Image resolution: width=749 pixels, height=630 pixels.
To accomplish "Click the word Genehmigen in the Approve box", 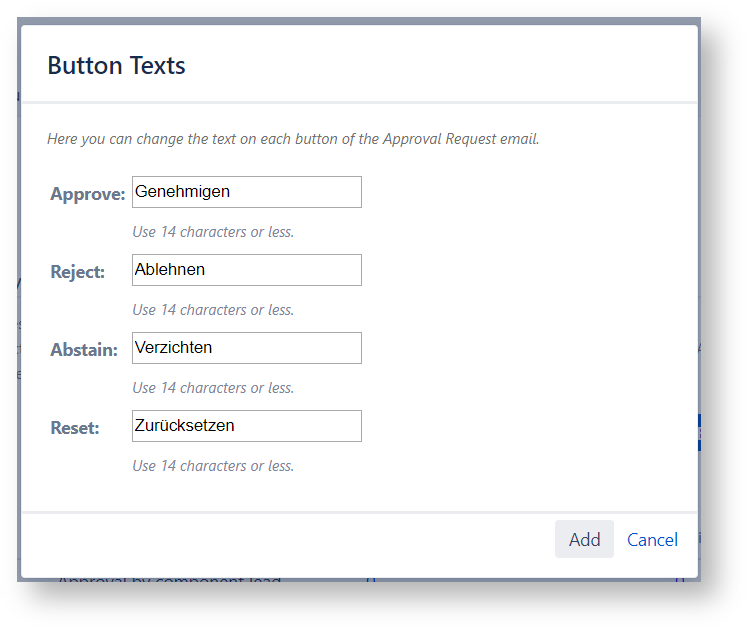I will 182,191.
